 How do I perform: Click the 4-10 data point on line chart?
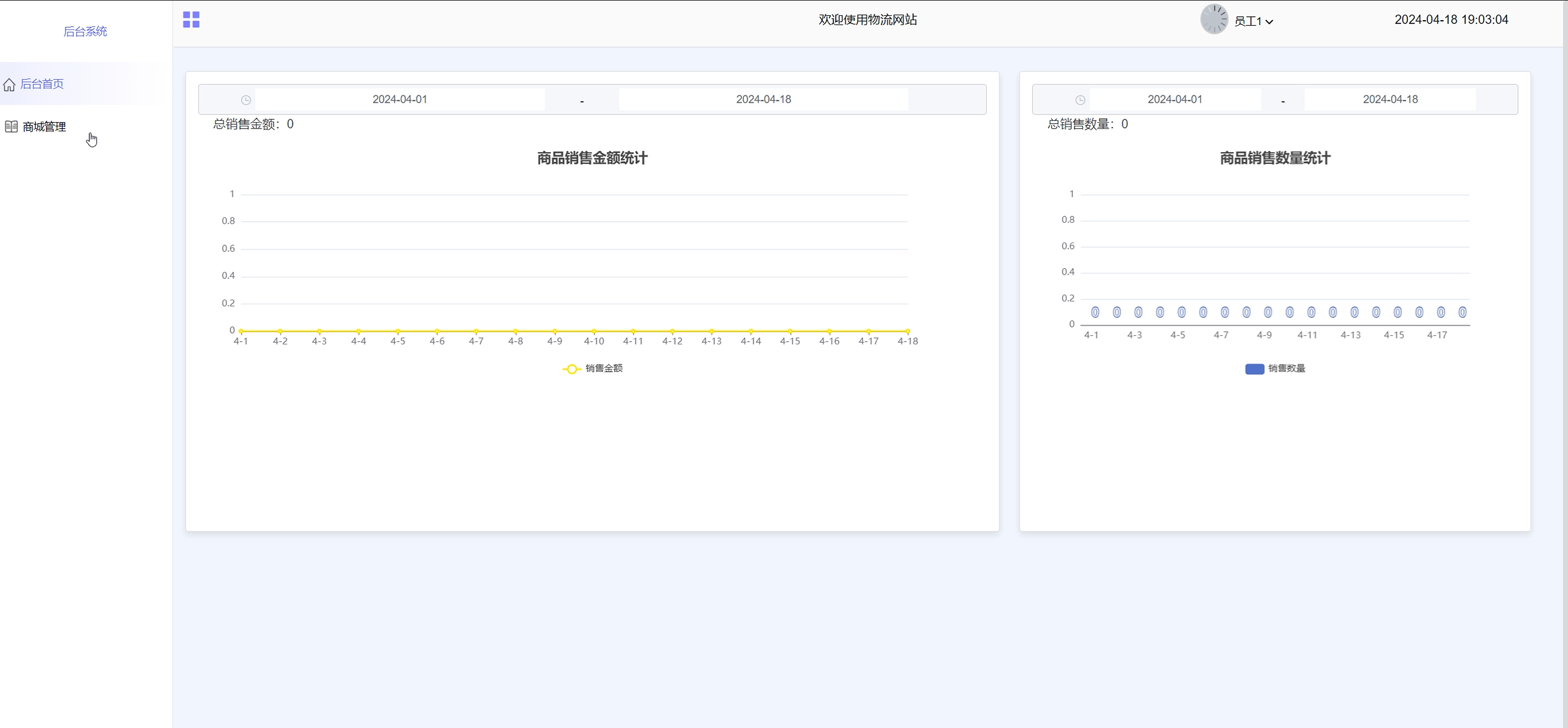point(594,331)
